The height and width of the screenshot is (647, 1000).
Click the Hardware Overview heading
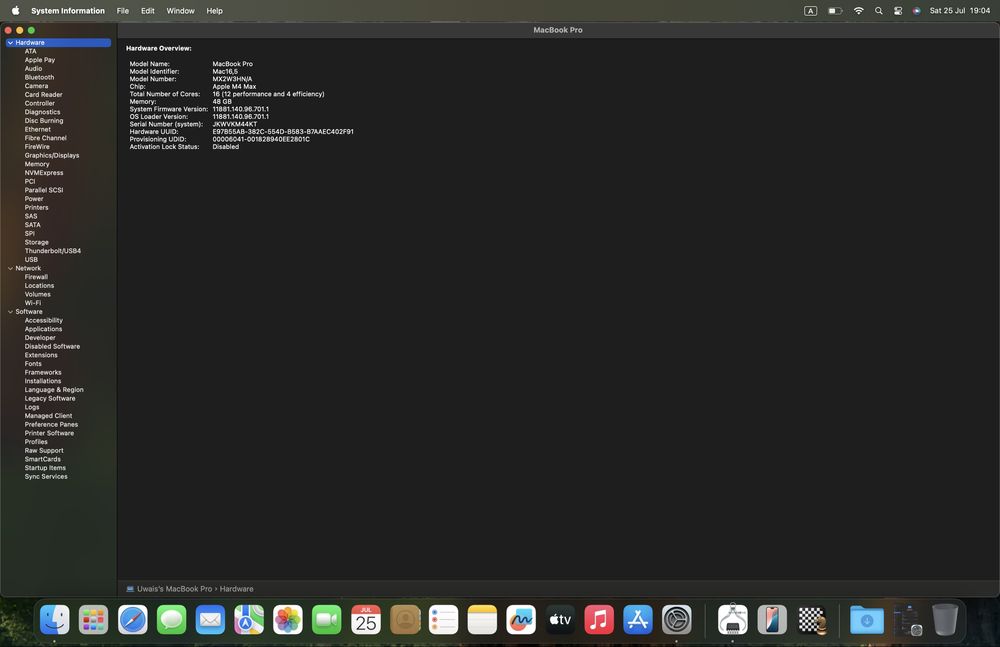[x=159, y=48]
